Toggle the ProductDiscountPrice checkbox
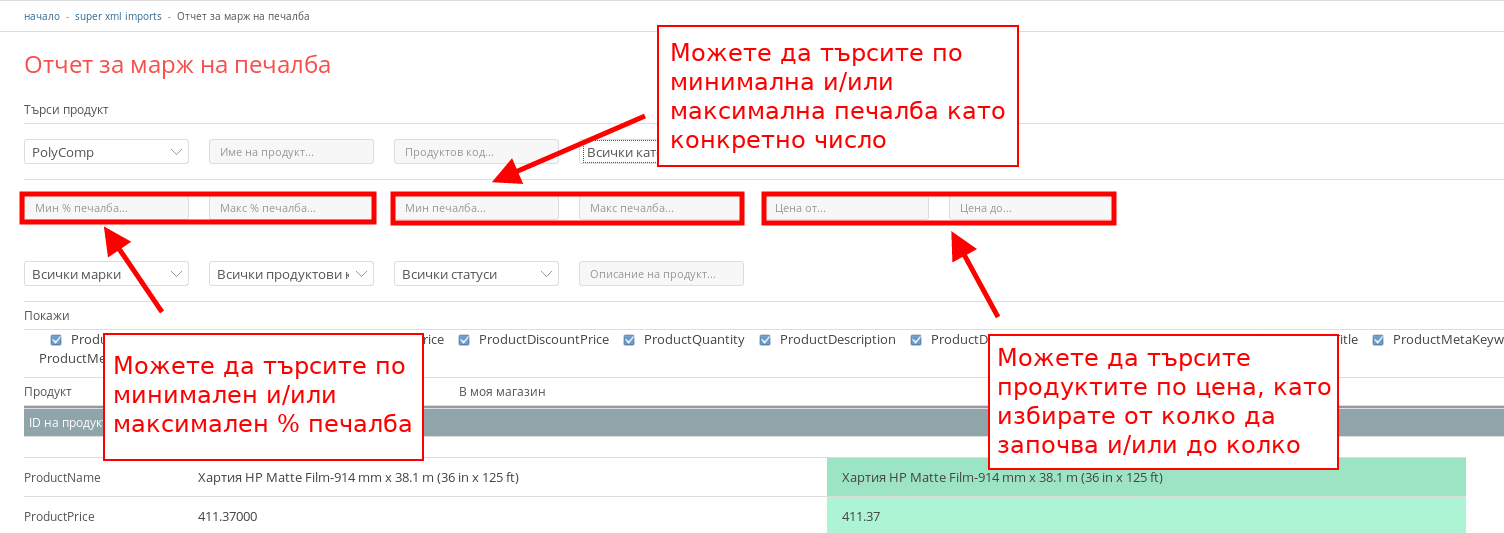This screenshot has height=533, width=1504. [465, 340]
